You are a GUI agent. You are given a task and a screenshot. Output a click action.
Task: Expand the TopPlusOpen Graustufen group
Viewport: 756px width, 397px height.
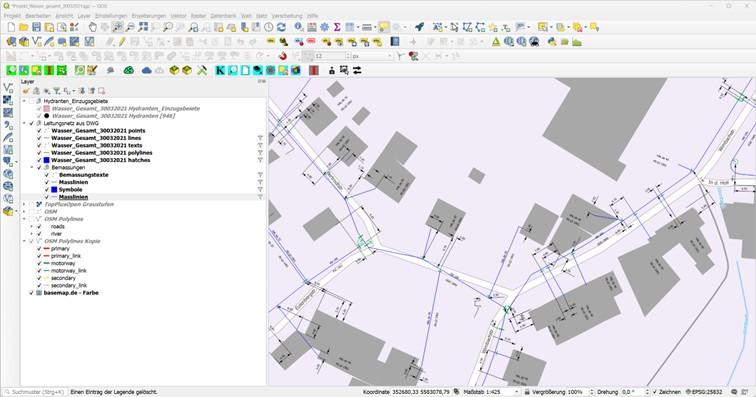24,205
